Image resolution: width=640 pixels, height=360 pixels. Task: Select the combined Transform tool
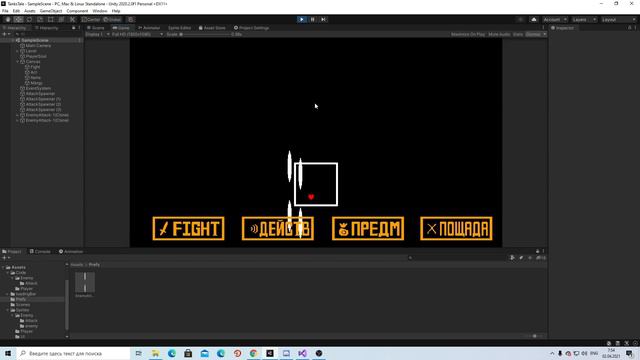(61, 20)
